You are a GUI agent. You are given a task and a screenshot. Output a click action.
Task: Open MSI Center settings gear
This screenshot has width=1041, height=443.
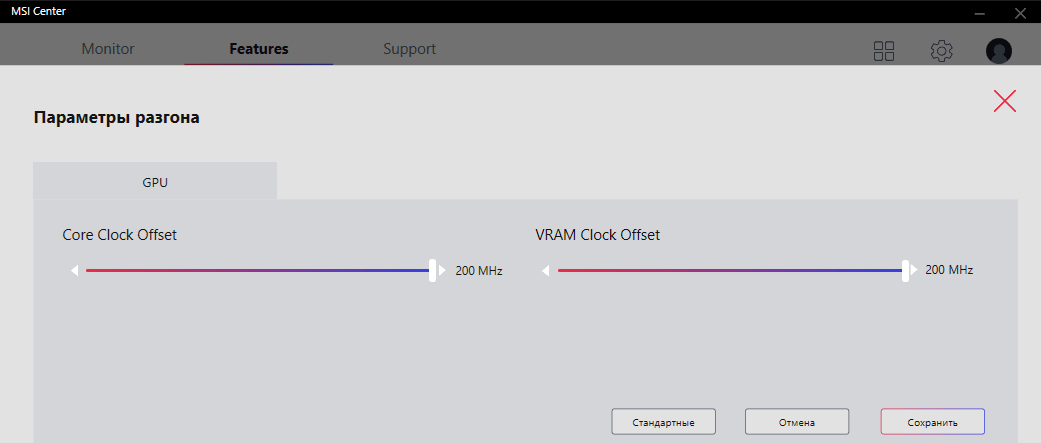941,51
